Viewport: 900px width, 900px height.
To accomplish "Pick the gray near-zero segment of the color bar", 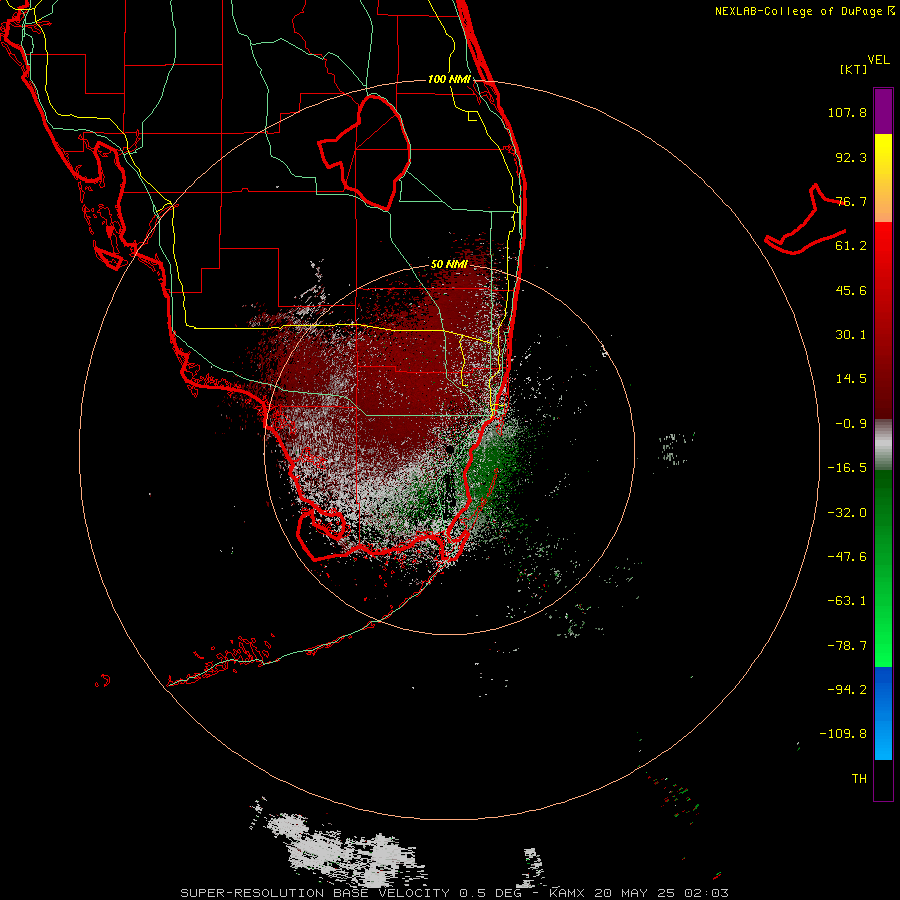I will (883, 445).
